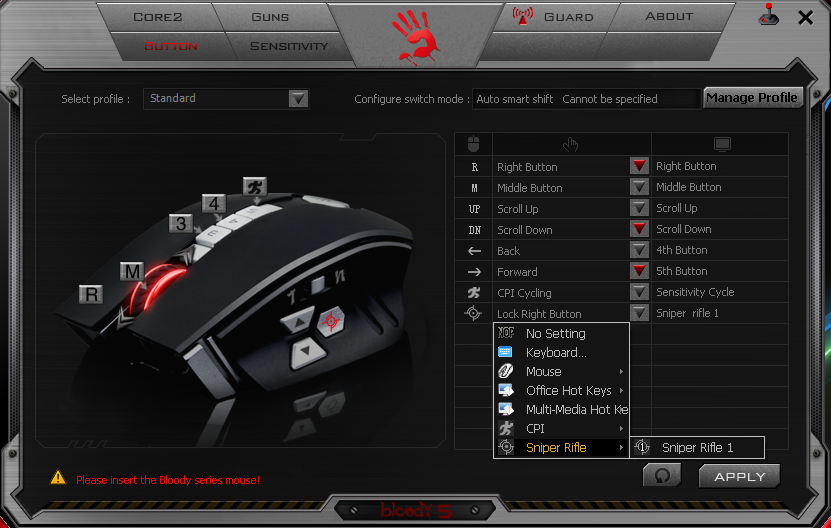
Task: Click the yellow warning triangle icon
Action: pyautogui.click(x=58, y=478)
